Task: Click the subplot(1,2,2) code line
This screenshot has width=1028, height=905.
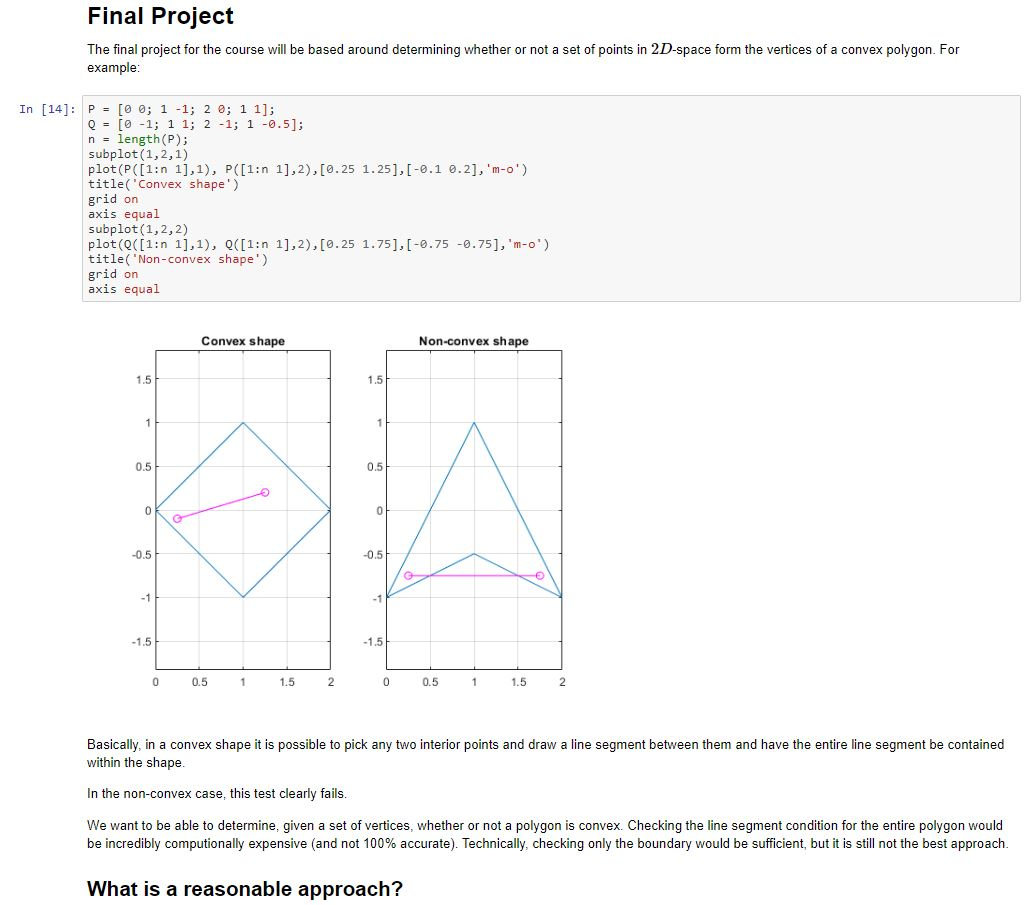Action: click(138, 230)
